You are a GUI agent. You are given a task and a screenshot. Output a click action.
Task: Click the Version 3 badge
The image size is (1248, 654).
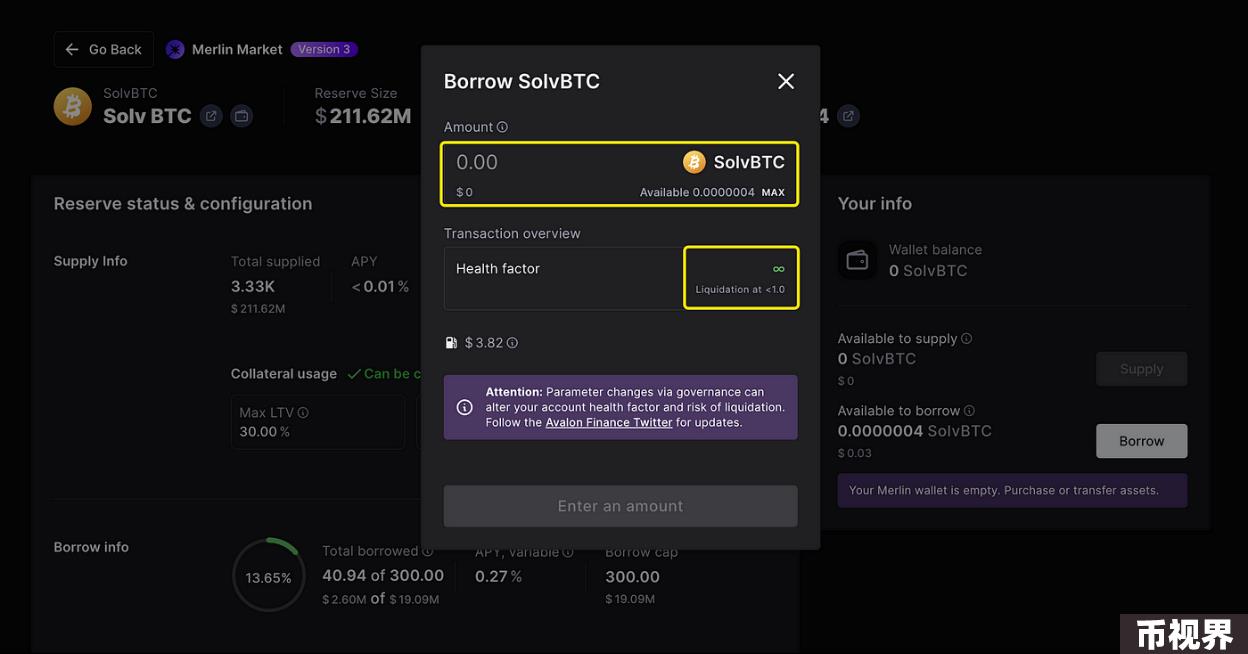pos(324,49)
